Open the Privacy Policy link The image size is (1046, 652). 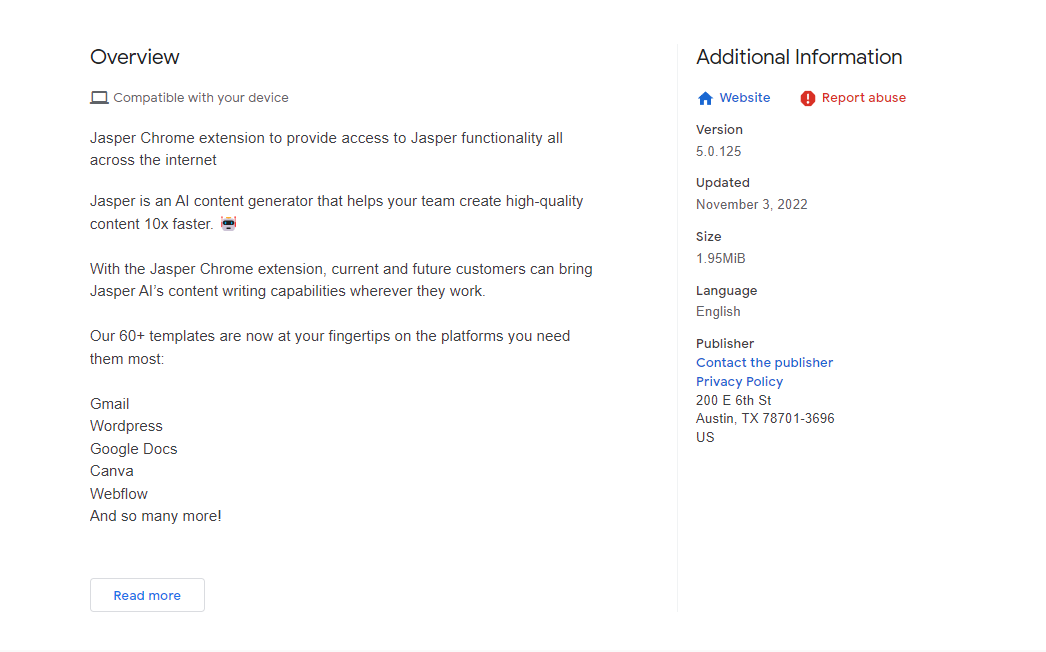739,382
